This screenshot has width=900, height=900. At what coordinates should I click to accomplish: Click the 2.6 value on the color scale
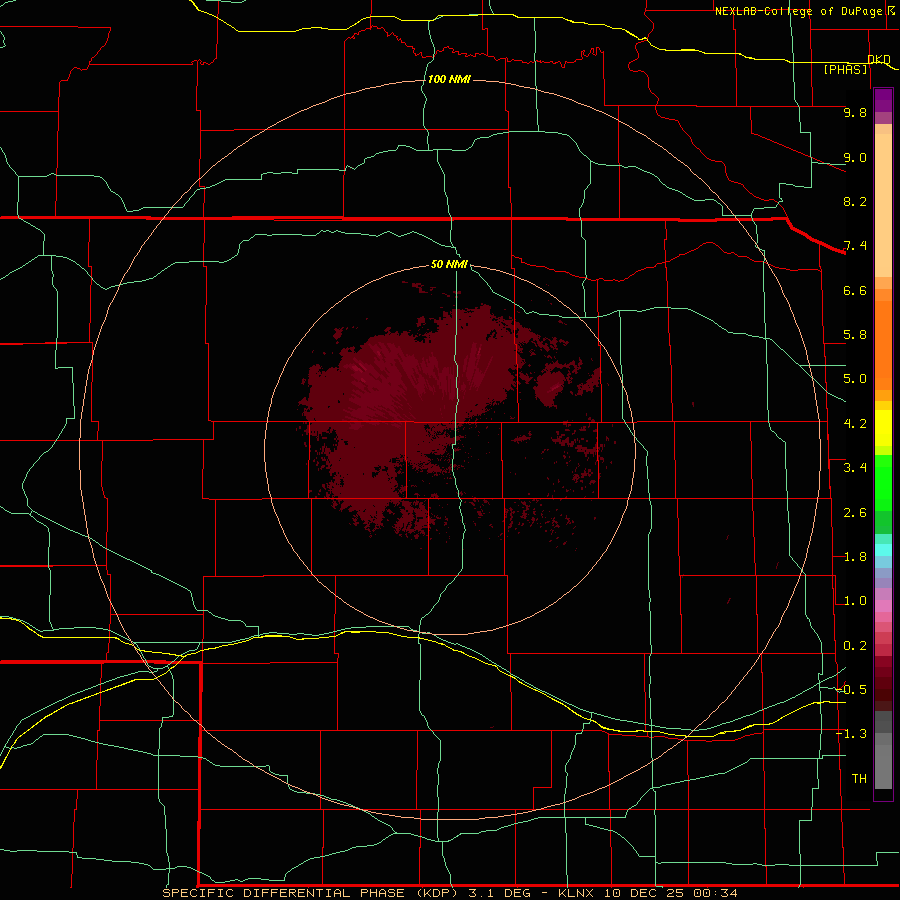(x=855, y=513)
